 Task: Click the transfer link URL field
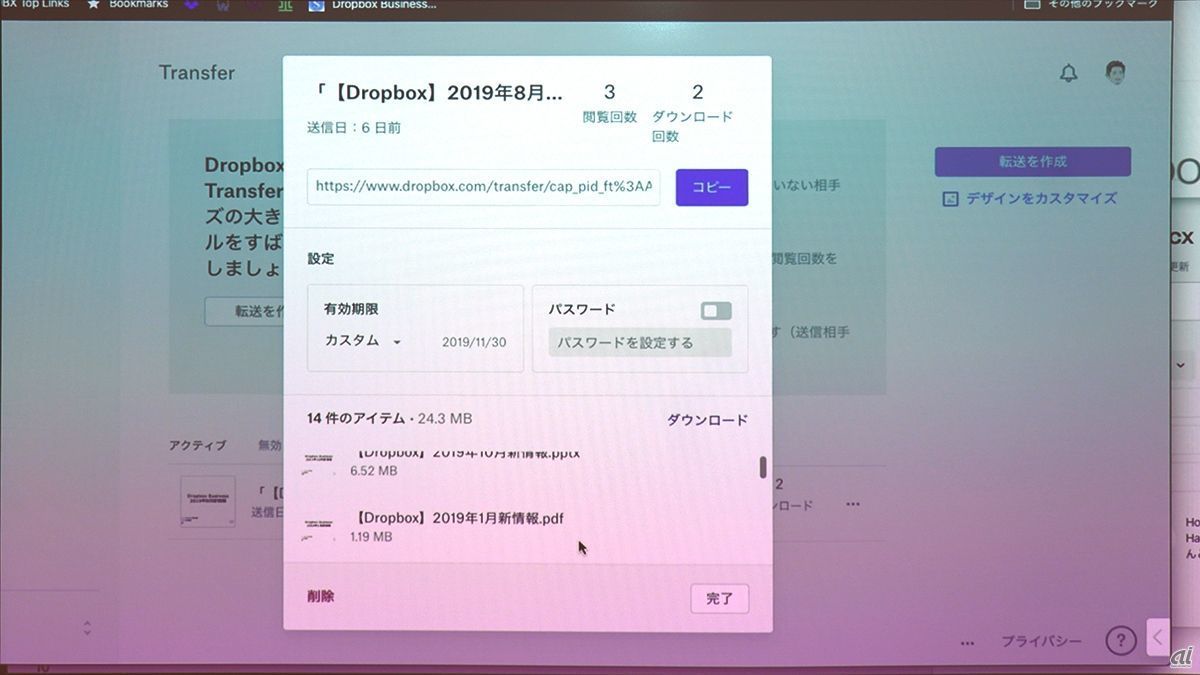[x=484, y=187]
